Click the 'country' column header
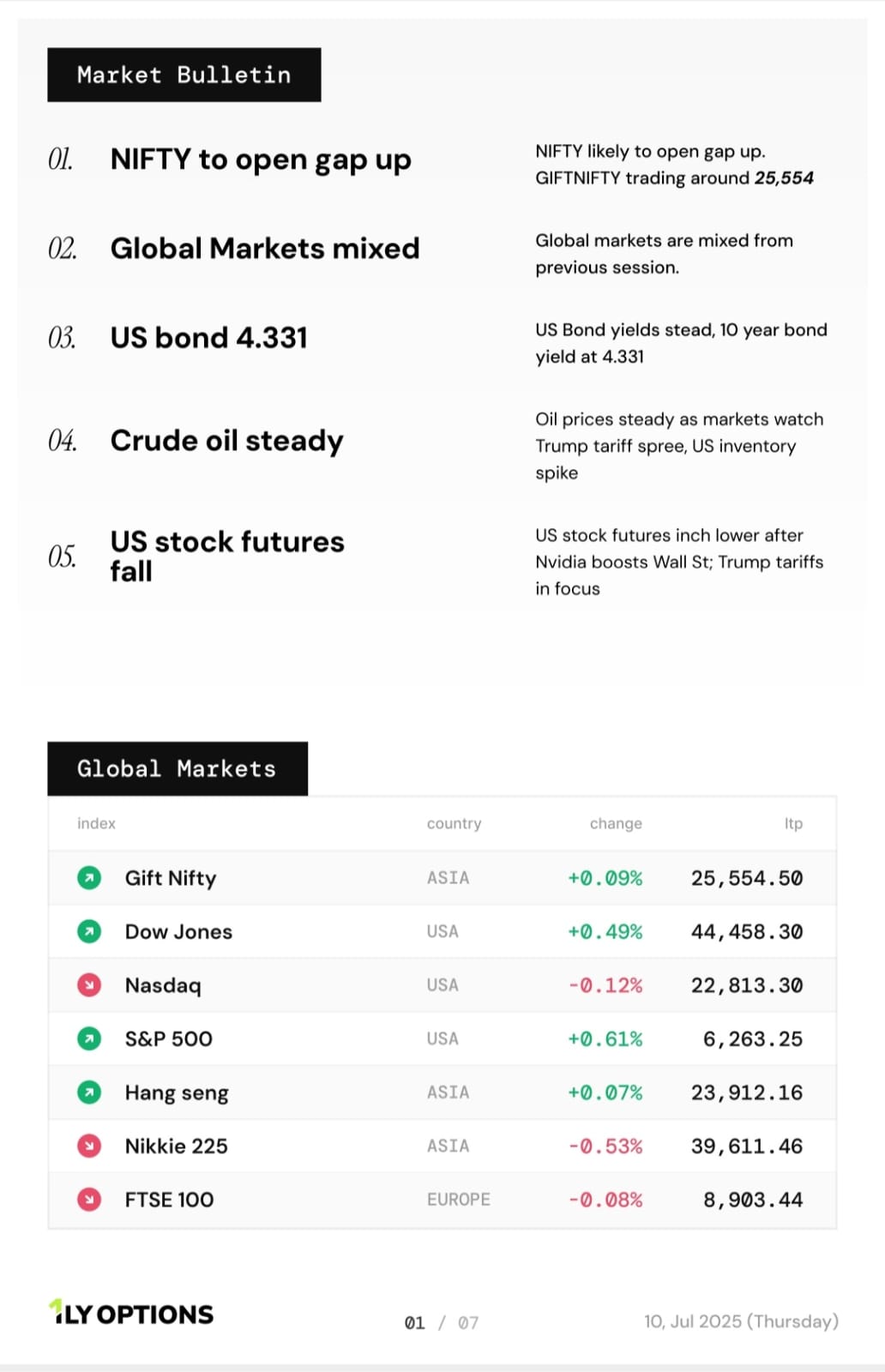This screenshot has width=885, height=1372. coord(454,823)
